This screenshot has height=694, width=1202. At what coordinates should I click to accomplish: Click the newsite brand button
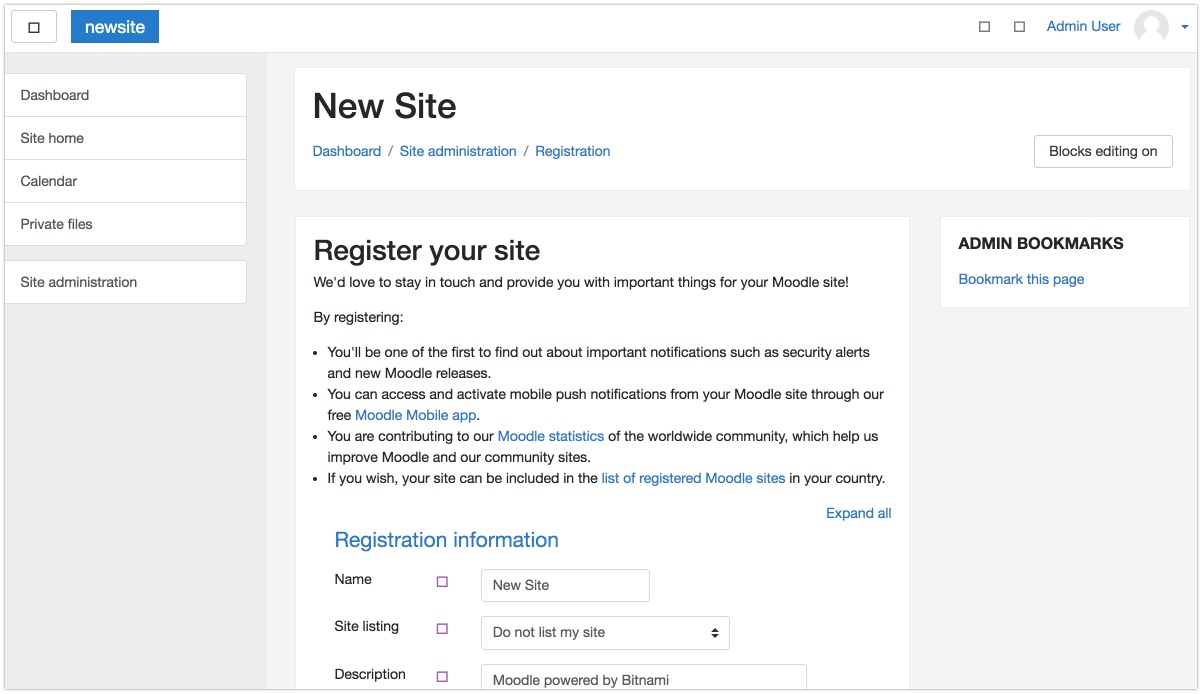point(115,27)
